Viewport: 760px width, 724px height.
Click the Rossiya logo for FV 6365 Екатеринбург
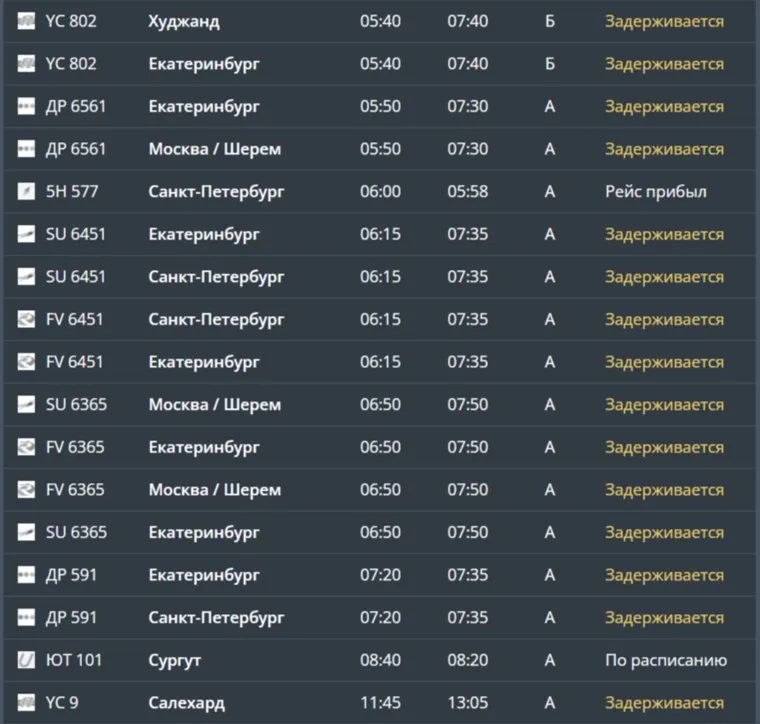26,447
